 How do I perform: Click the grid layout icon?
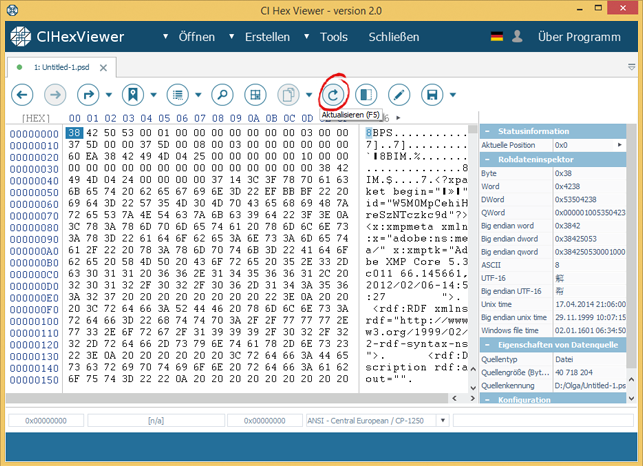(255, 95)
